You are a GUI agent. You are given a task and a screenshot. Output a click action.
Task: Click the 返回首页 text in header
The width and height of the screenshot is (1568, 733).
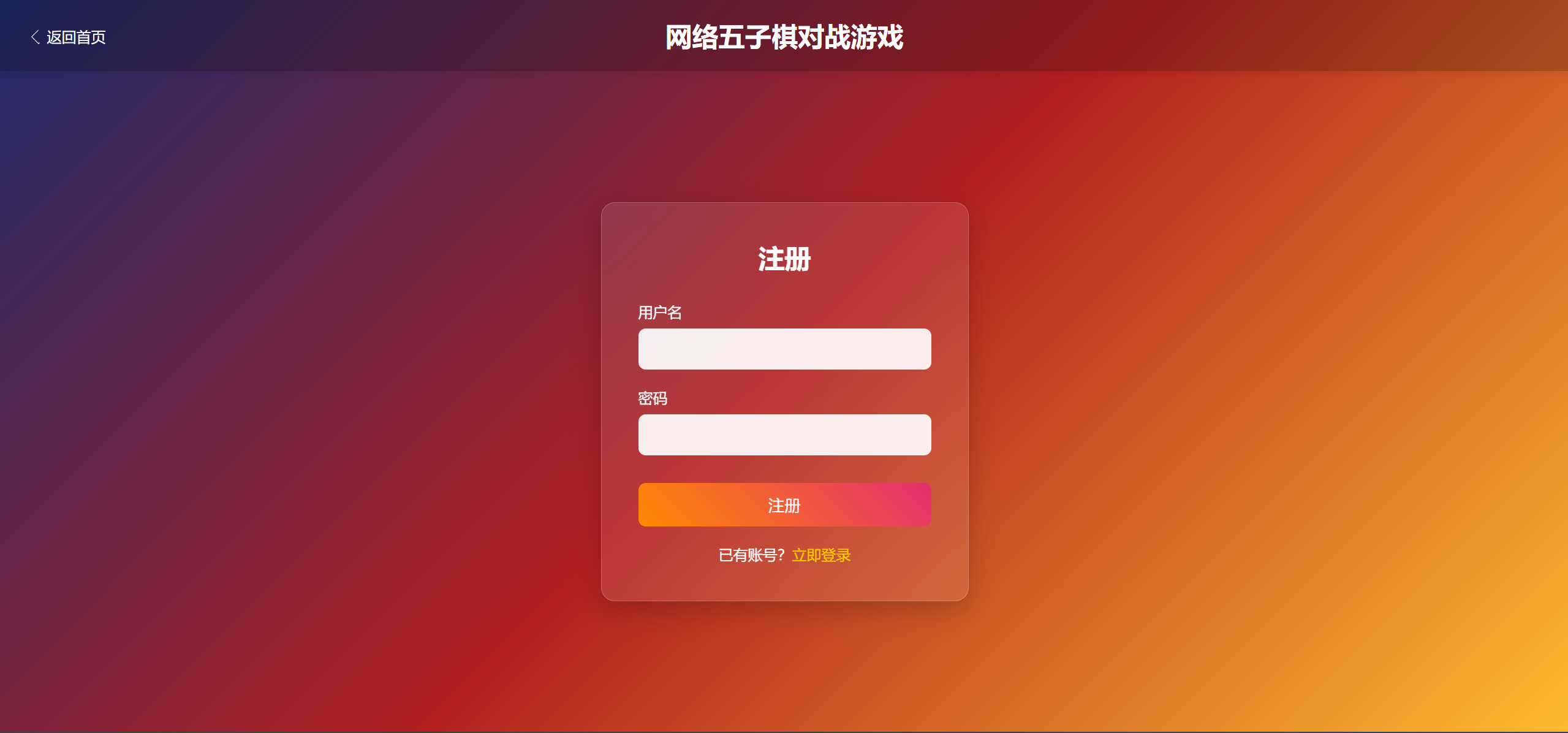[x=76, y=37]
